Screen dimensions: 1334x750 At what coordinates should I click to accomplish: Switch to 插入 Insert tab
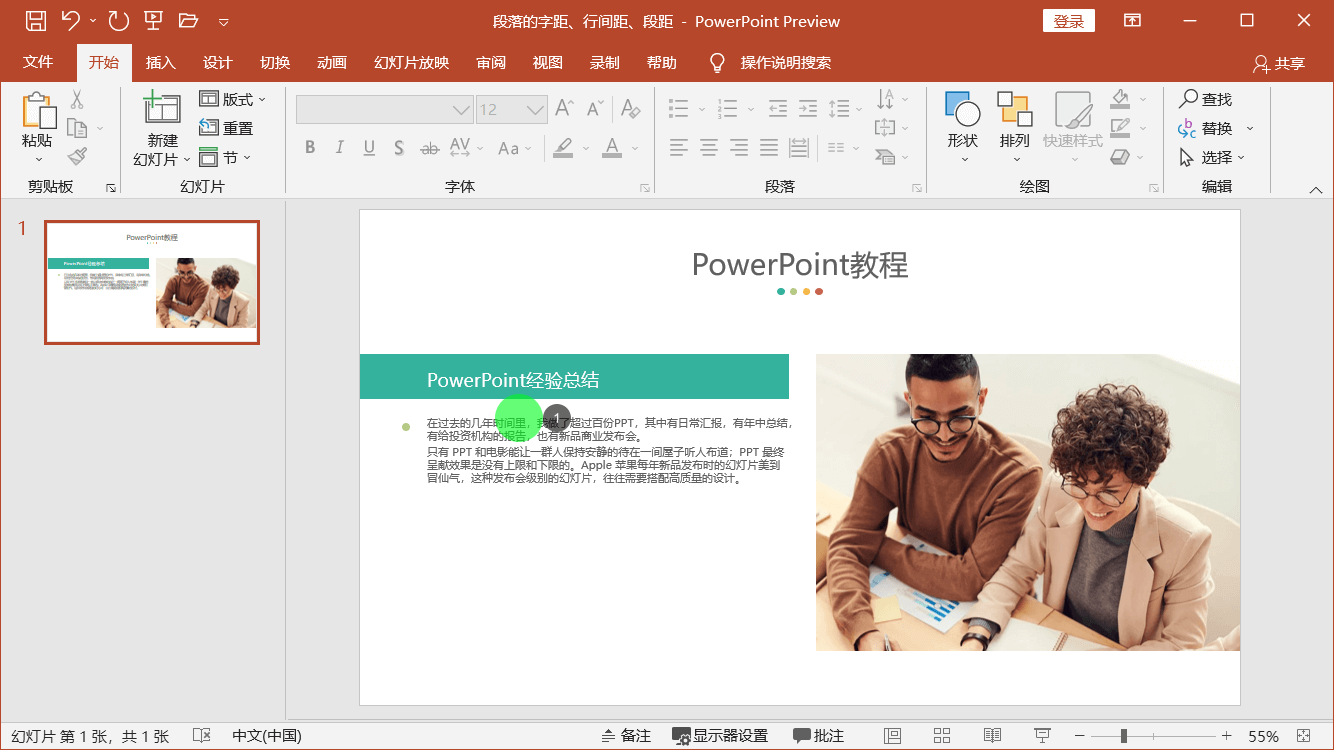(160, 62)
